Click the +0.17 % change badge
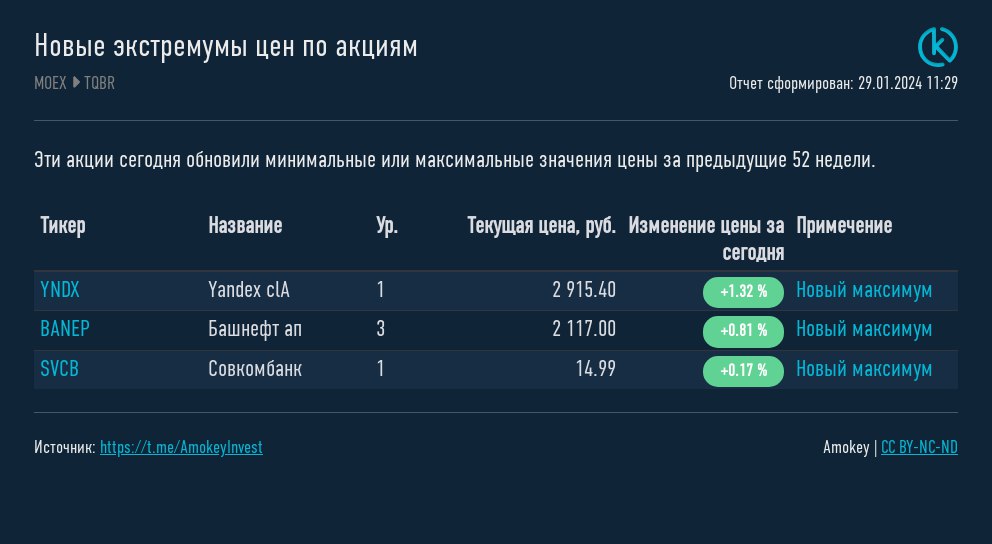992x544 pixels. (743, 371)
